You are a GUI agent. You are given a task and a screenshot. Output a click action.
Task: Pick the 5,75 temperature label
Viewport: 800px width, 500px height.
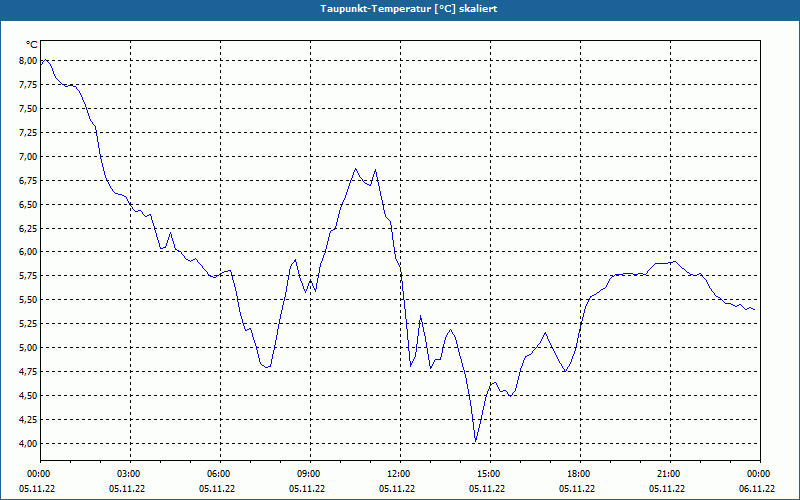28,276
